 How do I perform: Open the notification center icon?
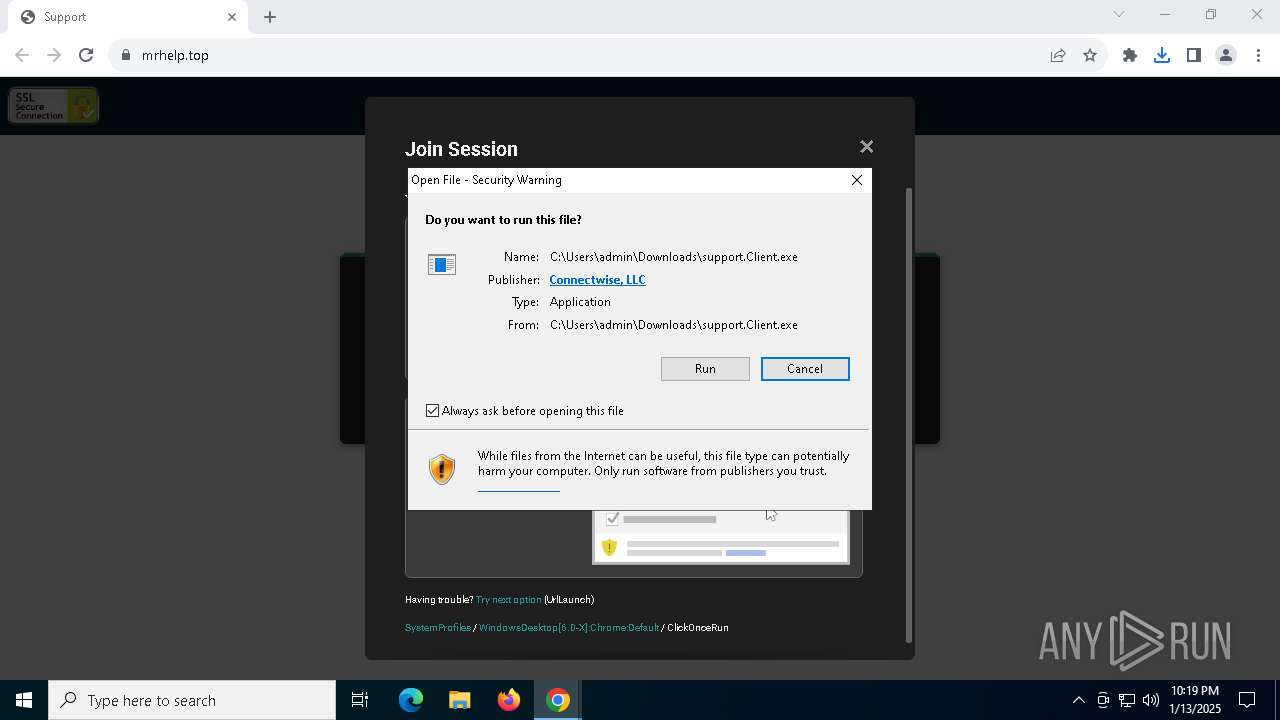[x=1248, y=700]
